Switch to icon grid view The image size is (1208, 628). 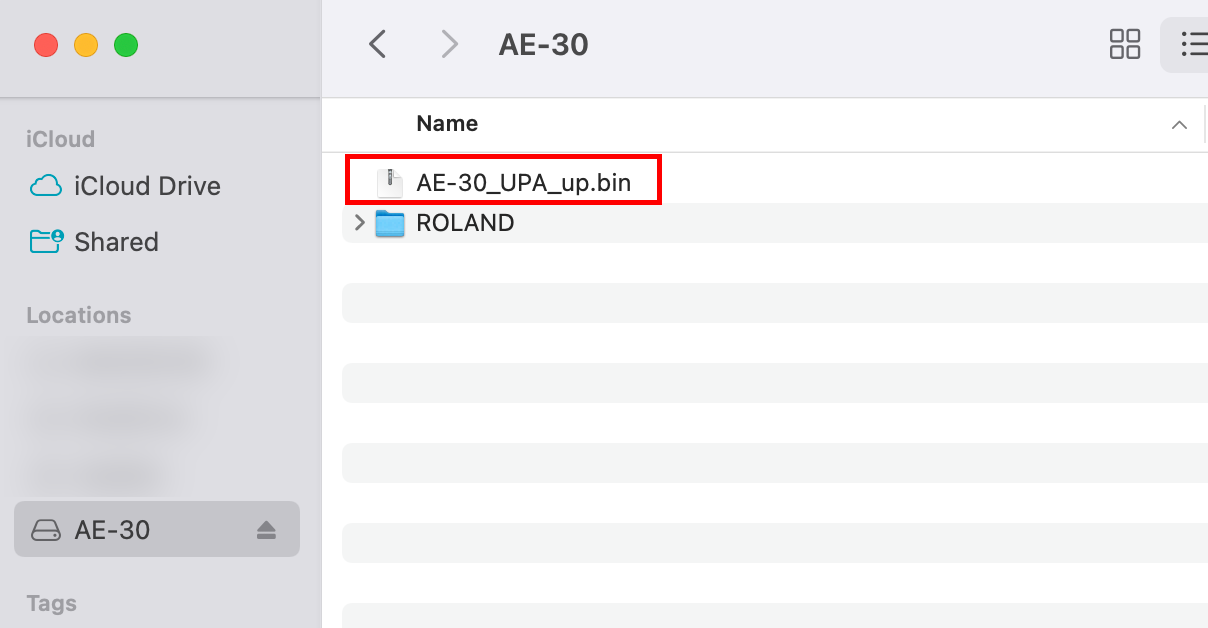click(x=1125, y=44)
